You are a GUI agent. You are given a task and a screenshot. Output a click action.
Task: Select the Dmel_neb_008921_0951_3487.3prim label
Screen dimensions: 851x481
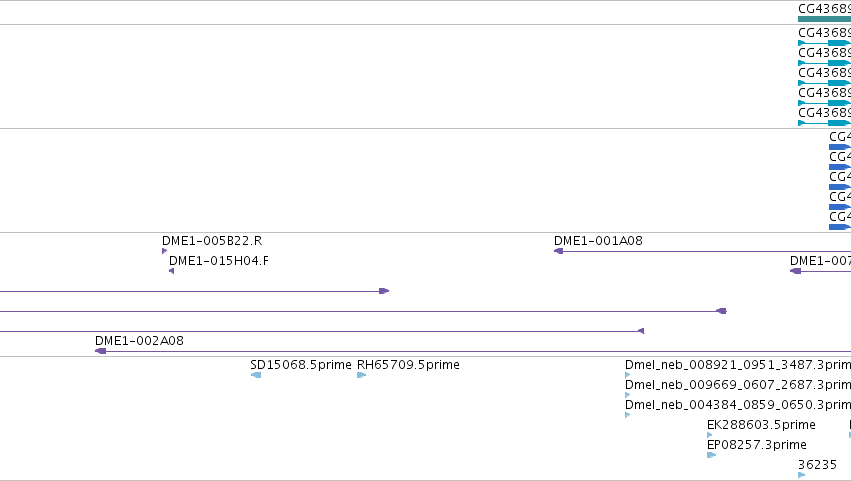738,364
